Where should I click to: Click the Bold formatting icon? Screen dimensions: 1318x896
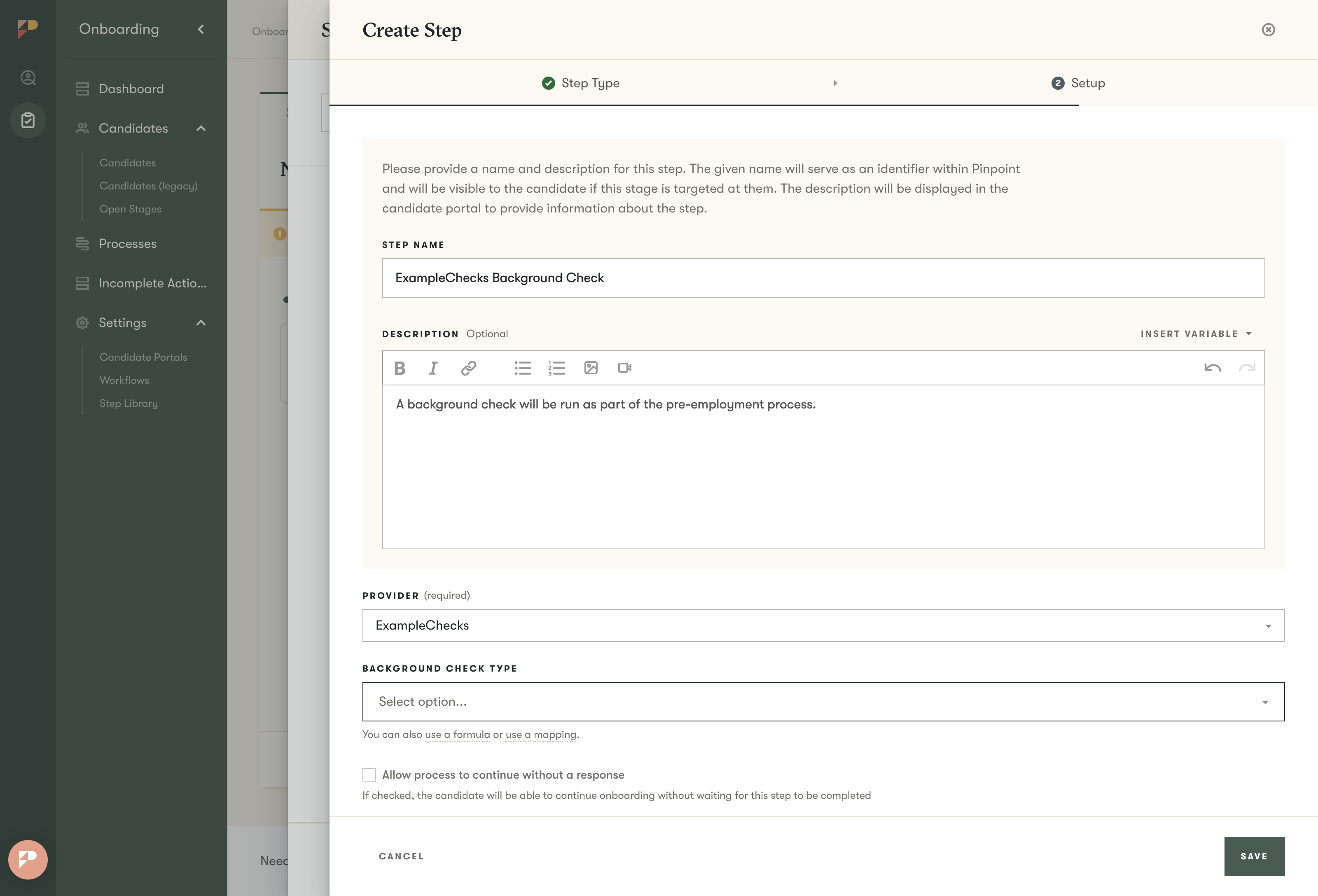click(399, 368)
